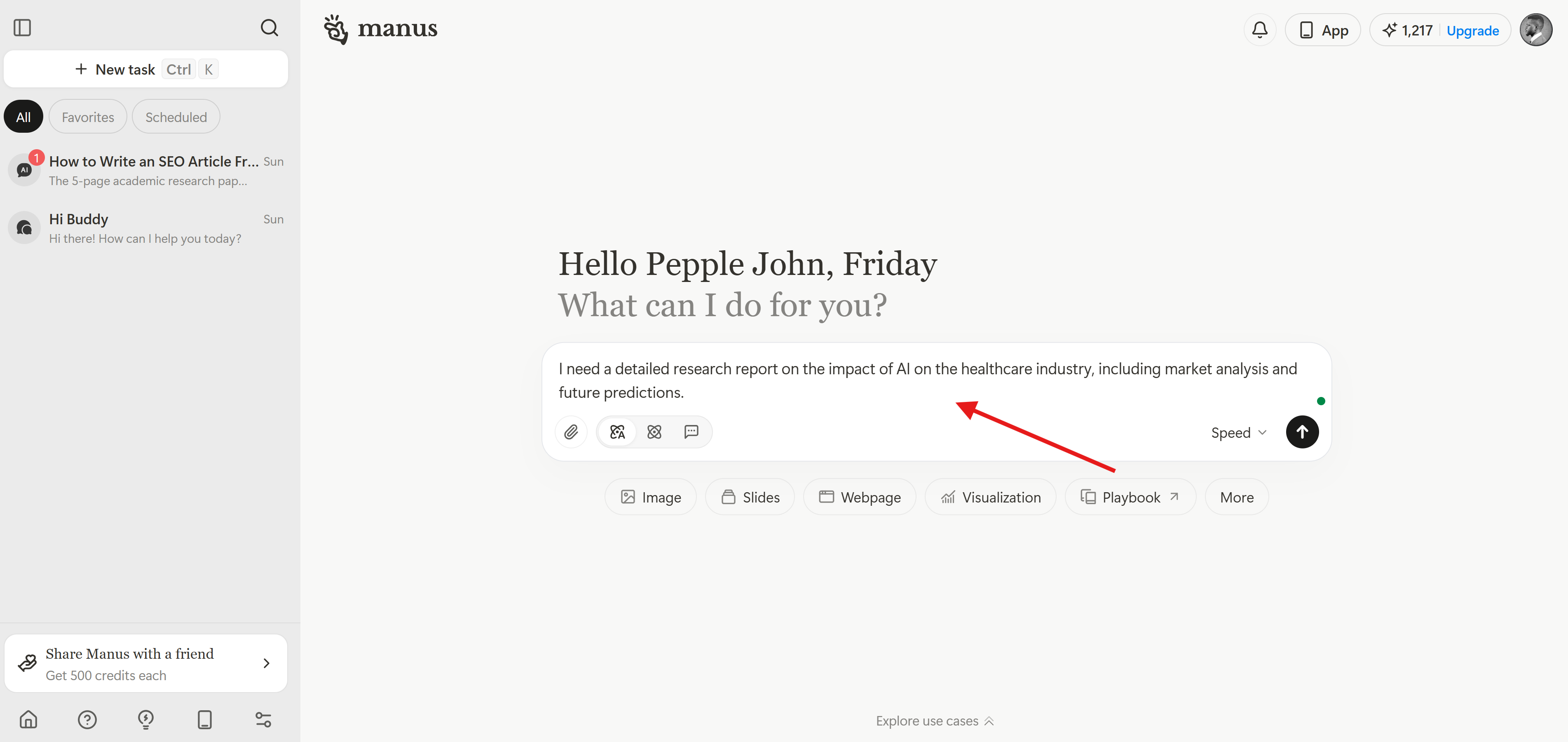Attach a file with paperclip icon
Viewport: 1568px width, 742px height.
pyautogui.click(x=571, y=432)
